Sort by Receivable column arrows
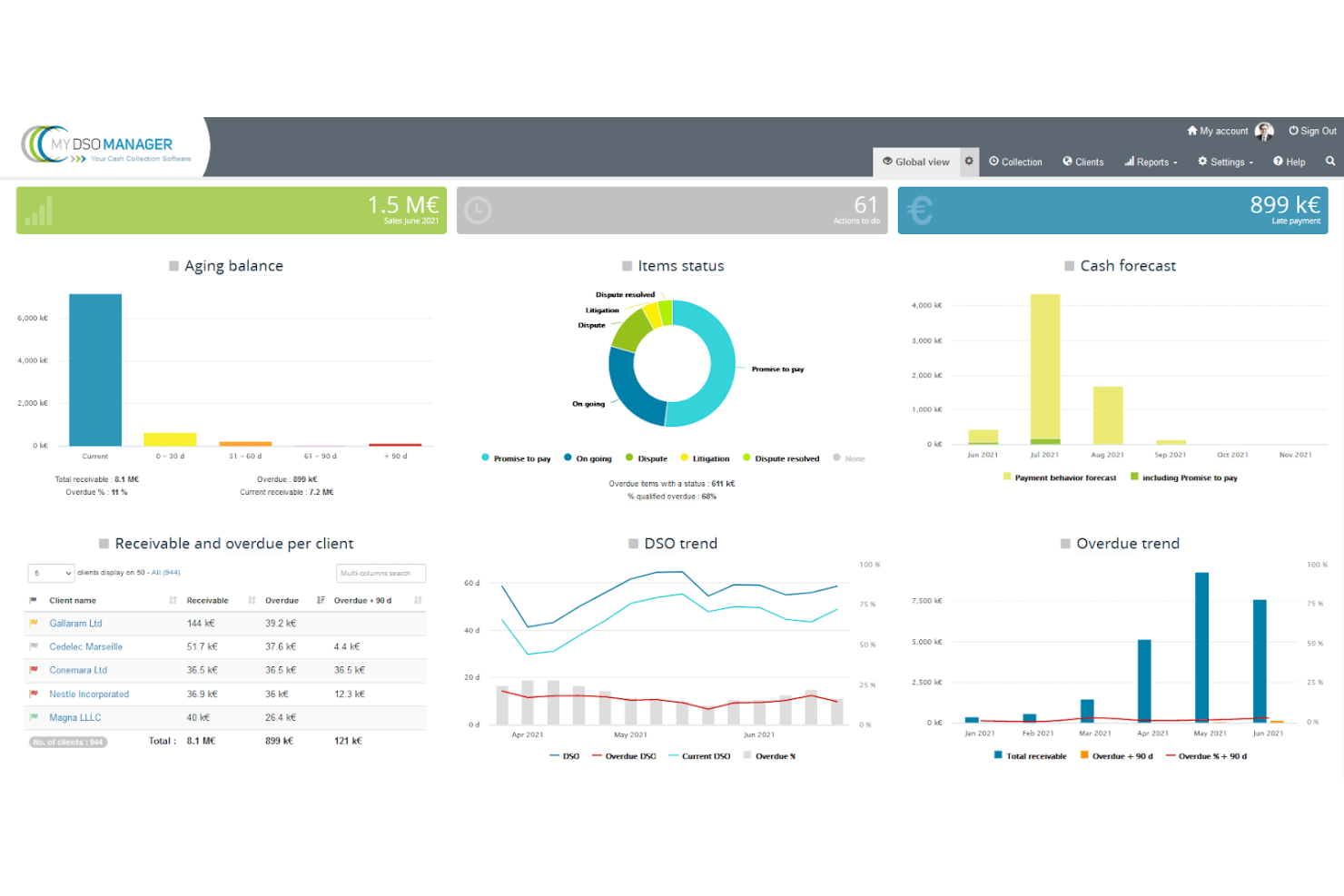 coord(252,600)
